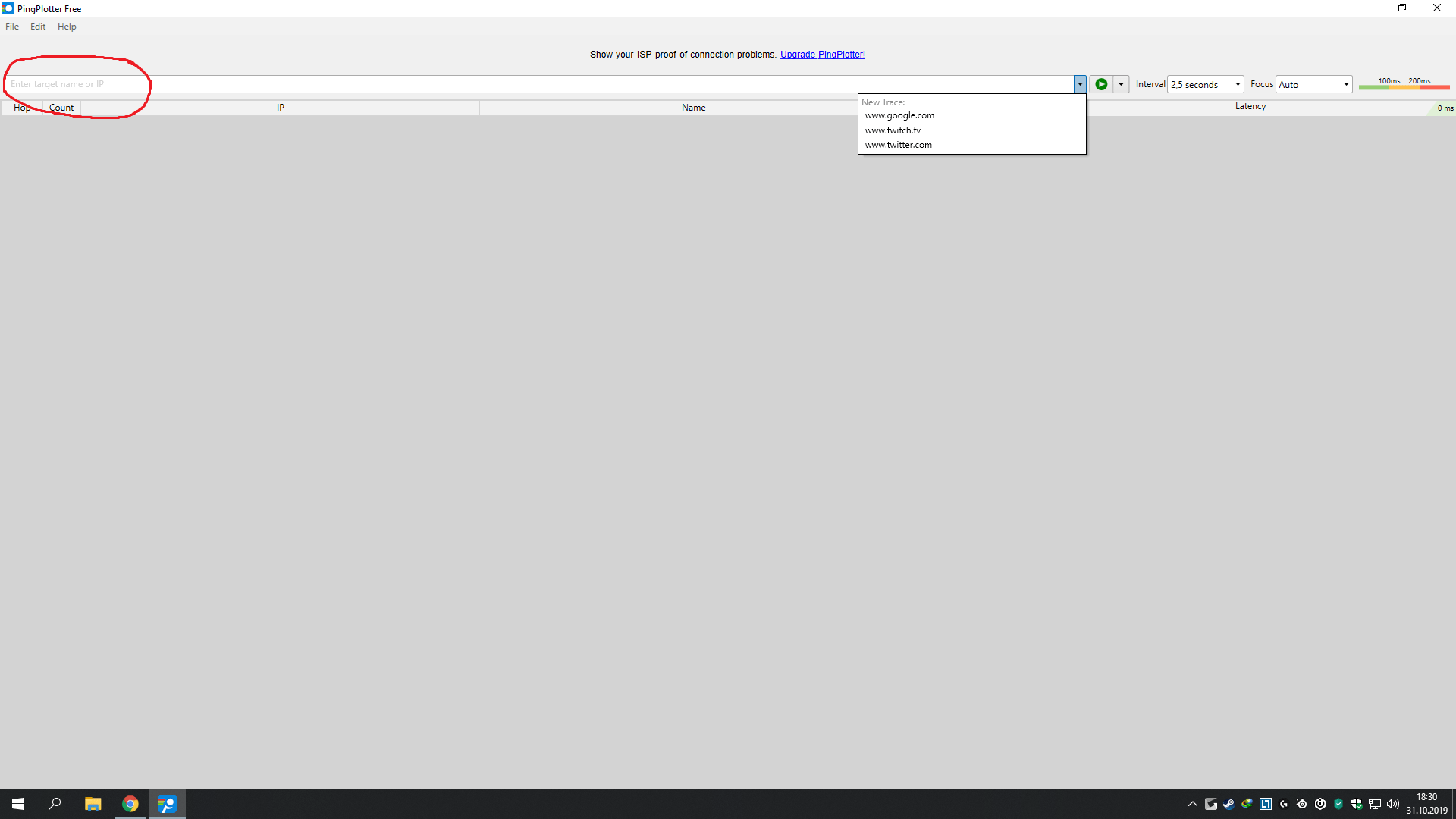Viewport: 1456px width, 819px height.
Task: Open the Interval 2,5 seconds combo box
Action: point(1205,84)
